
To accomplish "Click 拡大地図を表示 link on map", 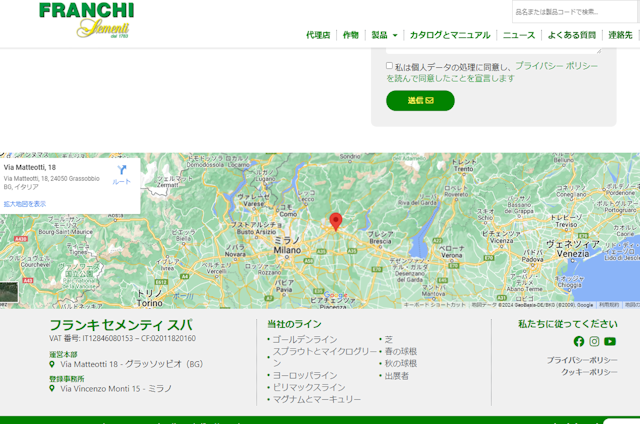I will coord(24,204).
